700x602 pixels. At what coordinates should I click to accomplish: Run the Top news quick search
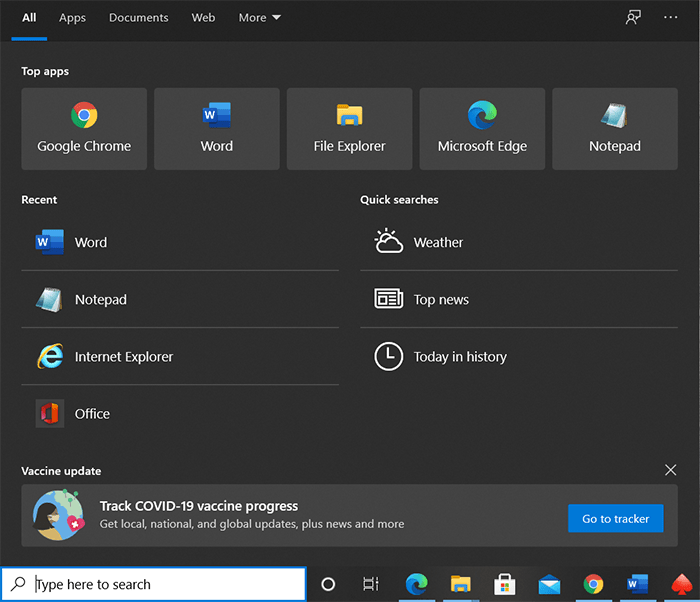pos(519,299)
